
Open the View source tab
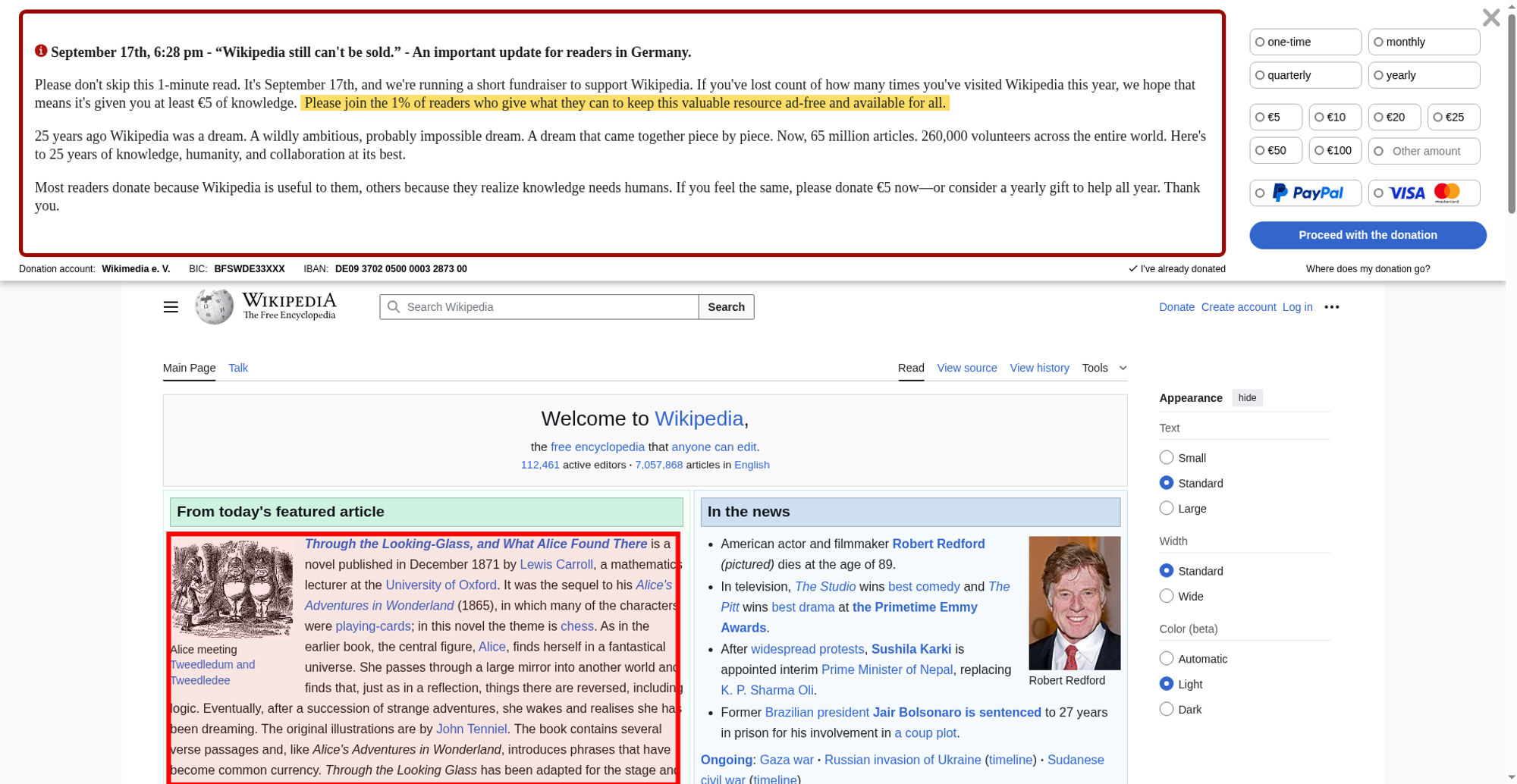(x=967, y=368)
